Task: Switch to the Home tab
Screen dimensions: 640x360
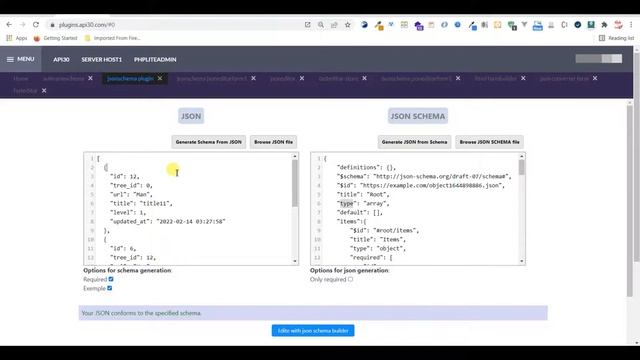Action: [x=21, y=78]
